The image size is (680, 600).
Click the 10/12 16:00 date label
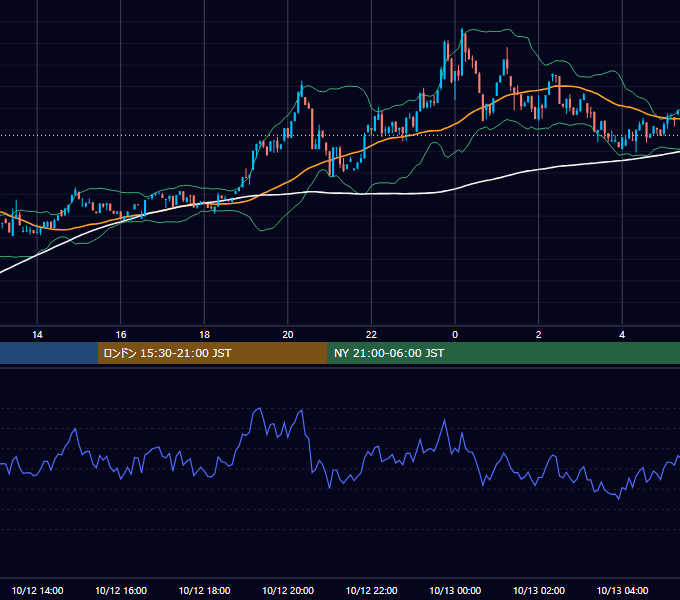coord(121,590)
